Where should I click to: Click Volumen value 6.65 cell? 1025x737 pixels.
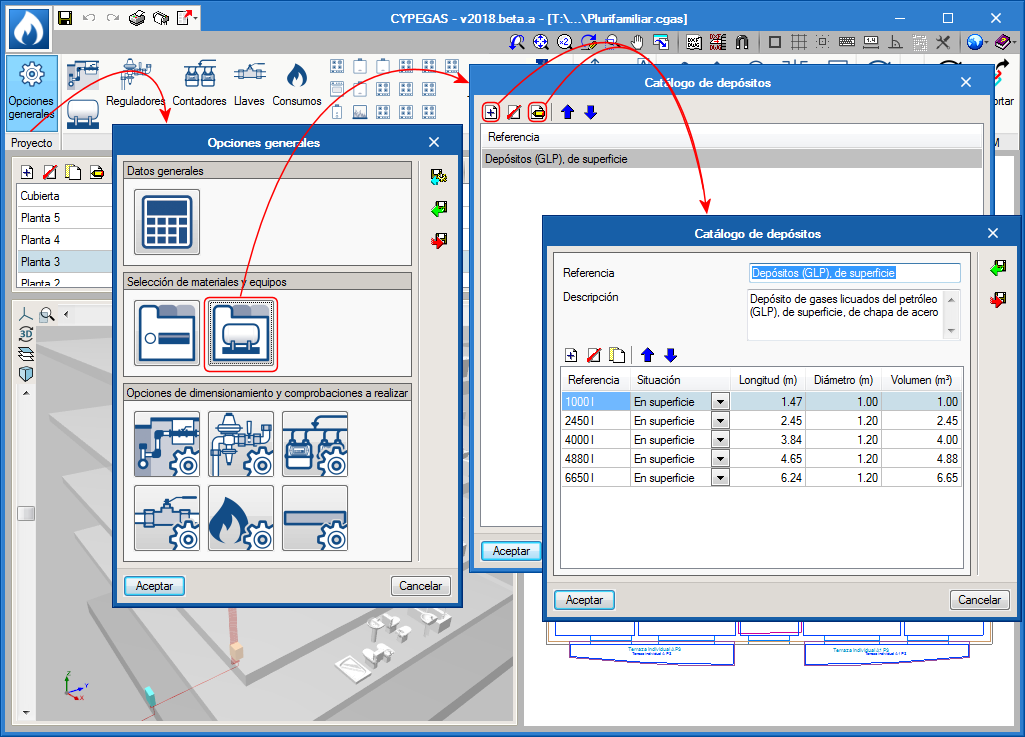(920, 478)
